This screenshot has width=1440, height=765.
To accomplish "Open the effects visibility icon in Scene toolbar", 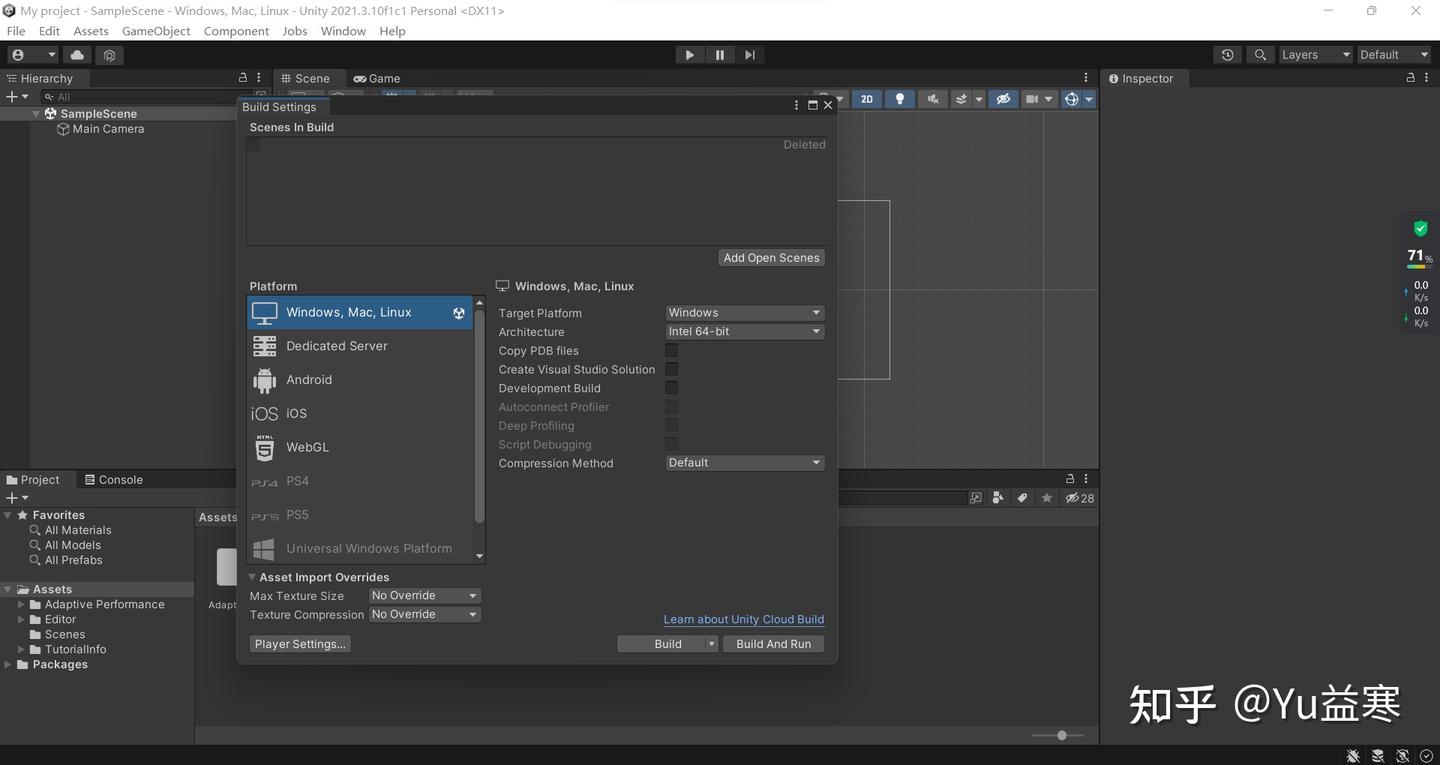I will 963,98.
